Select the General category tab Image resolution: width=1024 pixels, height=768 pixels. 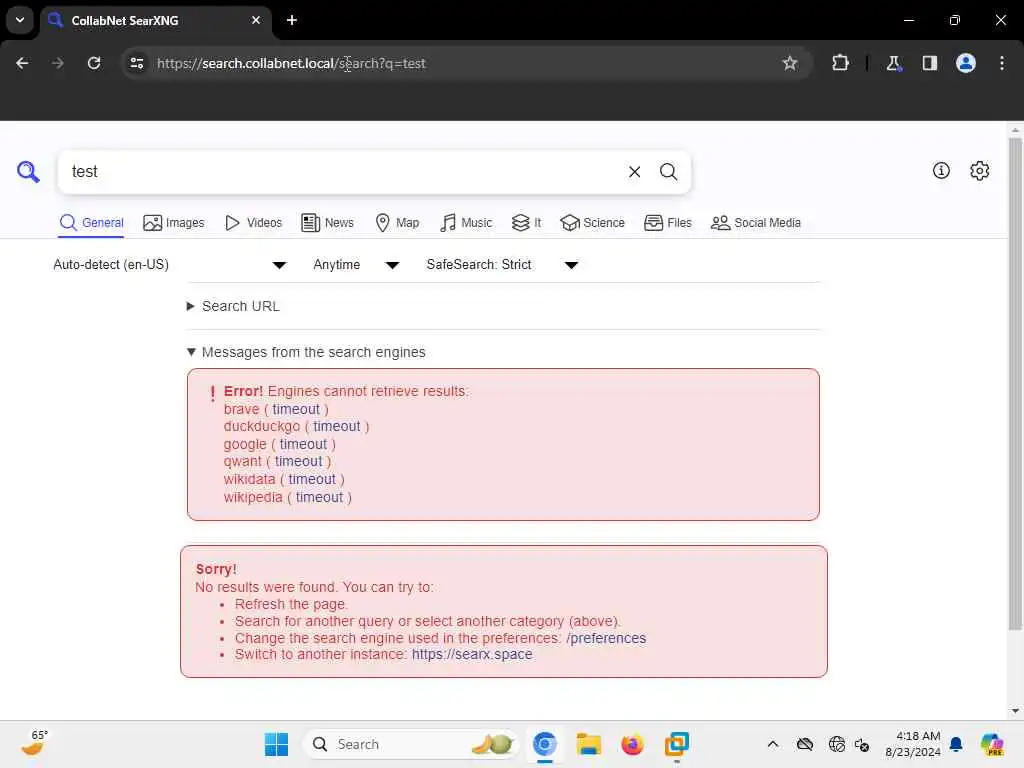pyautogui.click(x=91, y=223)
